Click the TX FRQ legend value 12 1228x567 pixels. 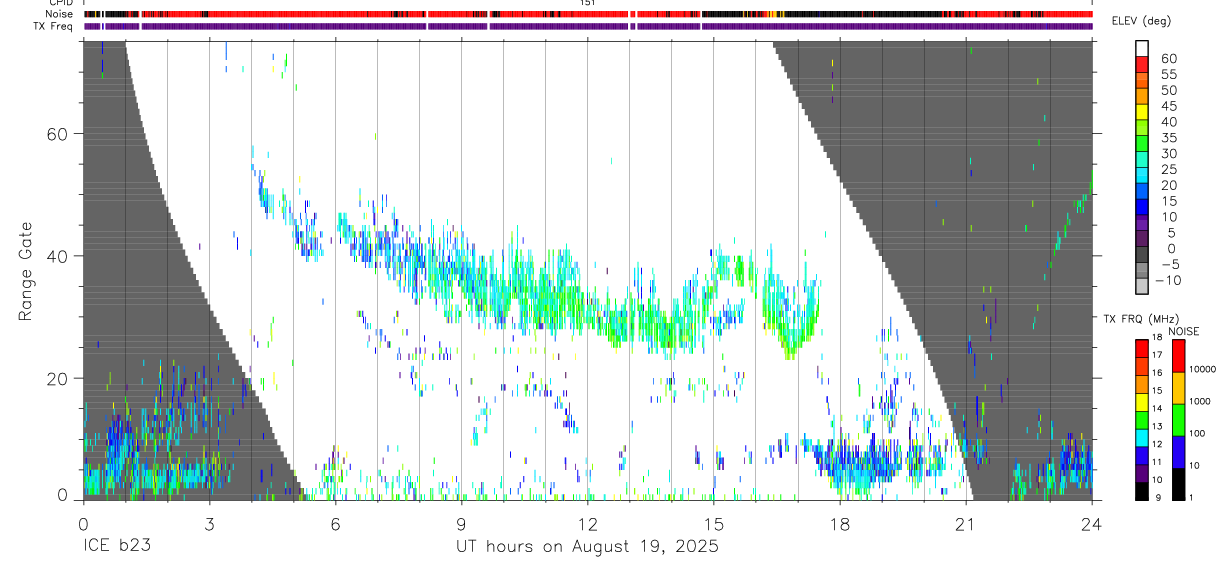(x=1157, y=444)
